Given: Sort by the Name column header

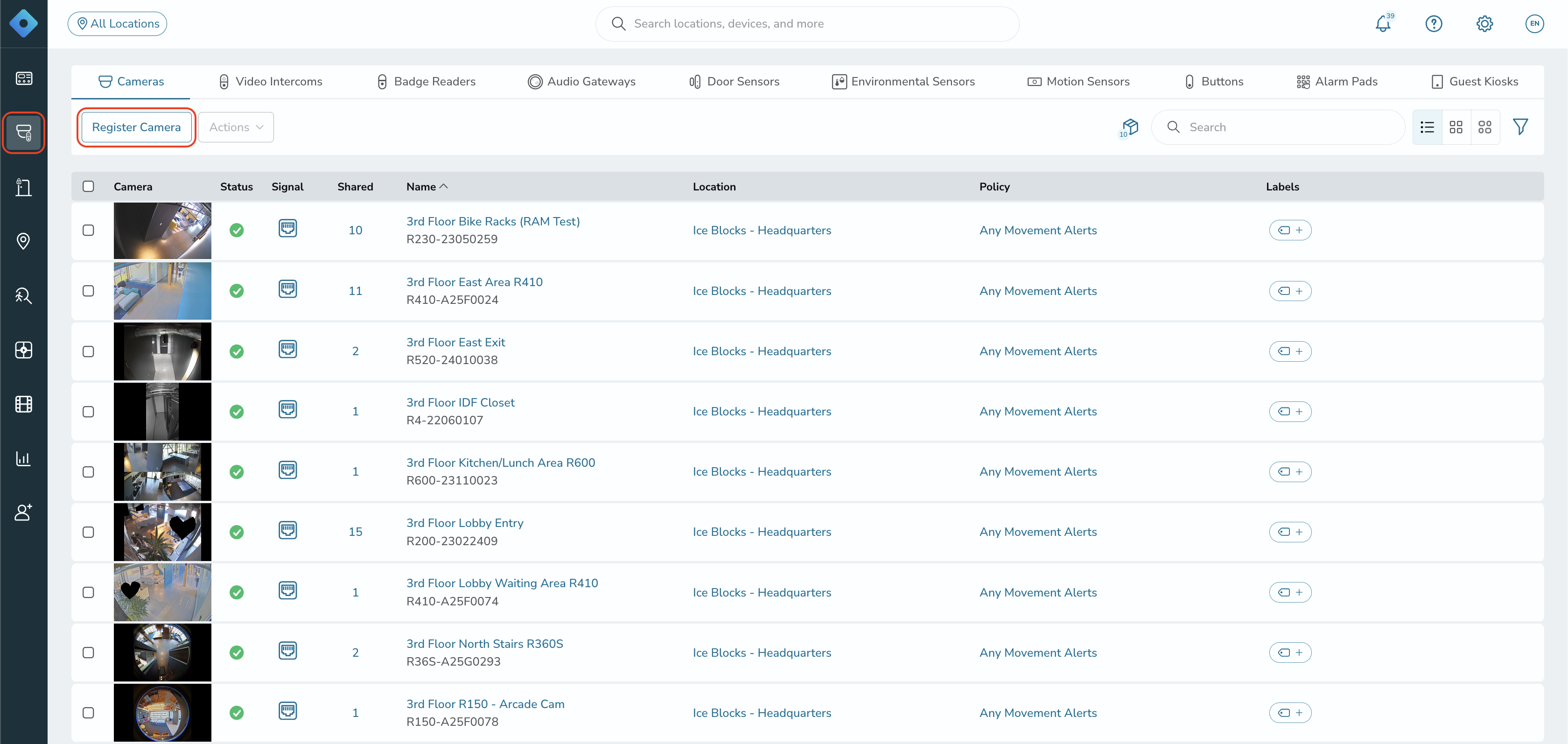Looking at the screenshot, I should [x=427, y=186].
